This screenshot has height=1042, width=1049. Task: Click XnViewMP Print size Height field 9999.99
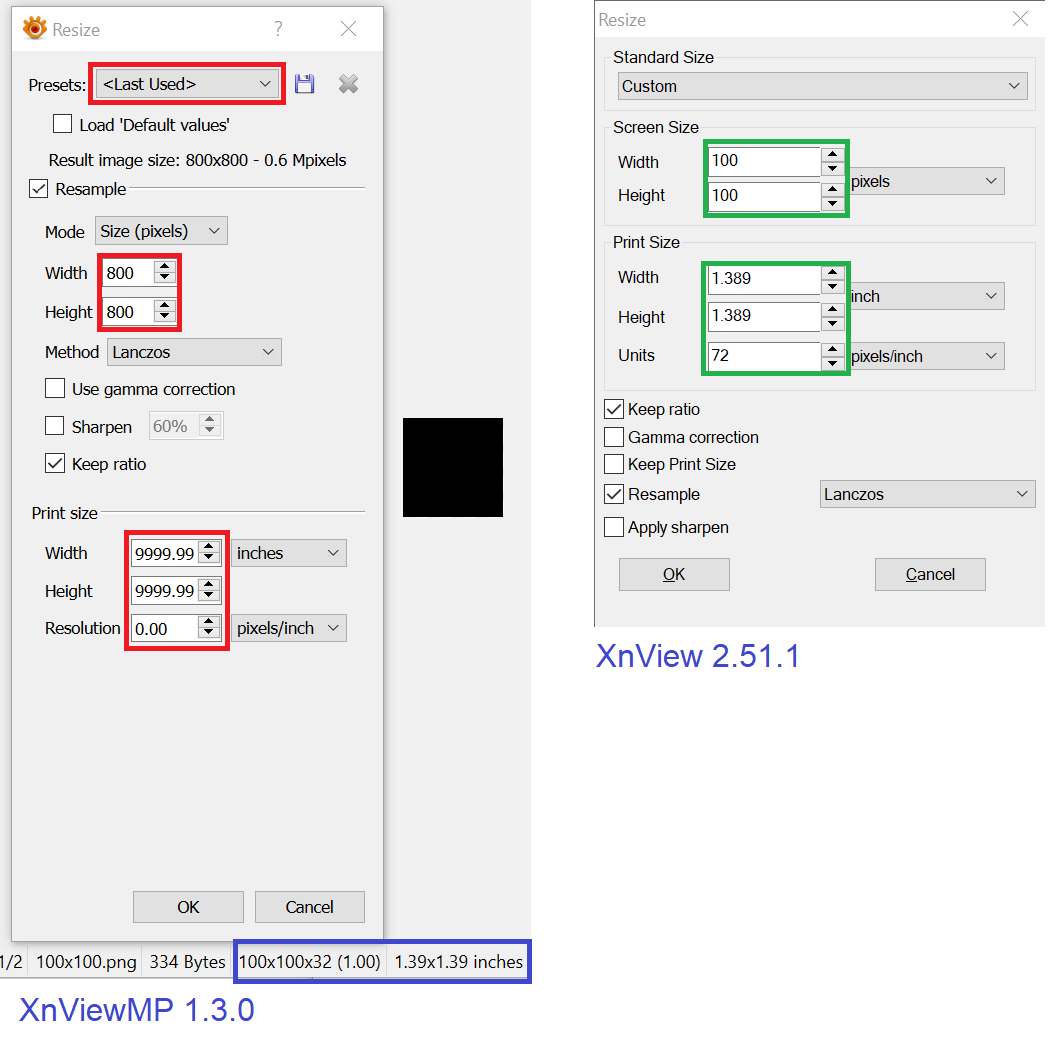pyautogui.click(x=165, y=591)
